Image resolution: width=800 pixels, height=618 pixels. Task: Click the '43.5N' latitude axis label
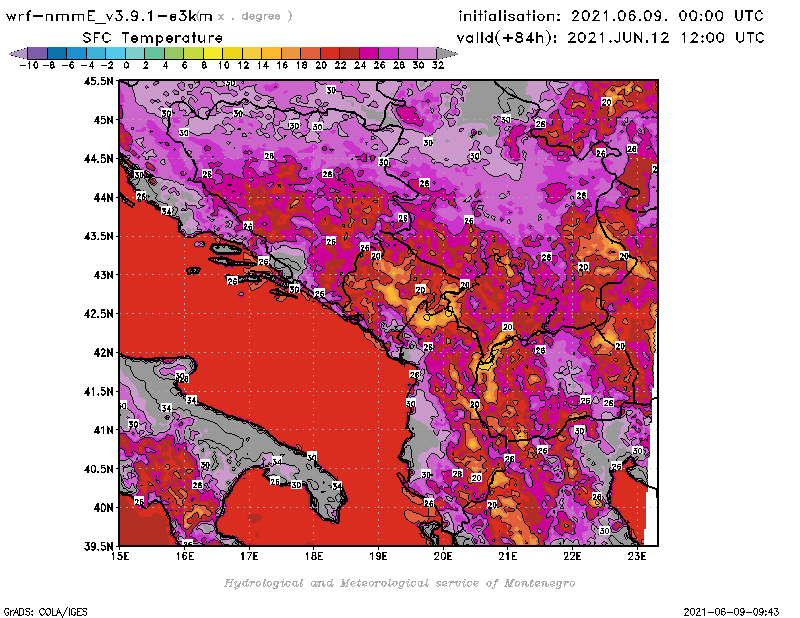(x=98, y=236)
